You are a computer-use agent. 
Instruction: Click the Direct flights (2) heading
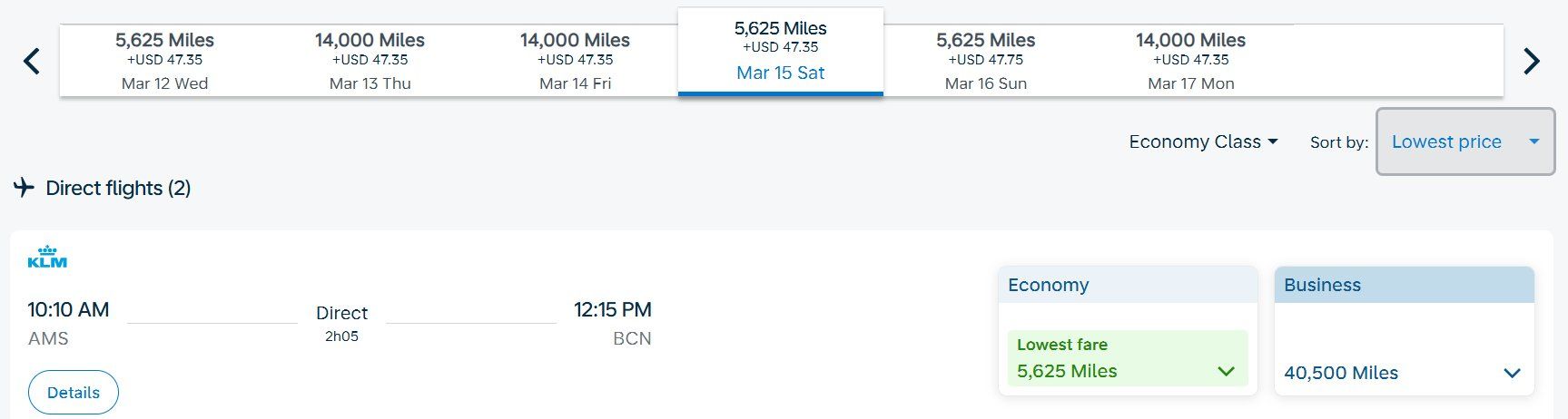click(118, 188)
